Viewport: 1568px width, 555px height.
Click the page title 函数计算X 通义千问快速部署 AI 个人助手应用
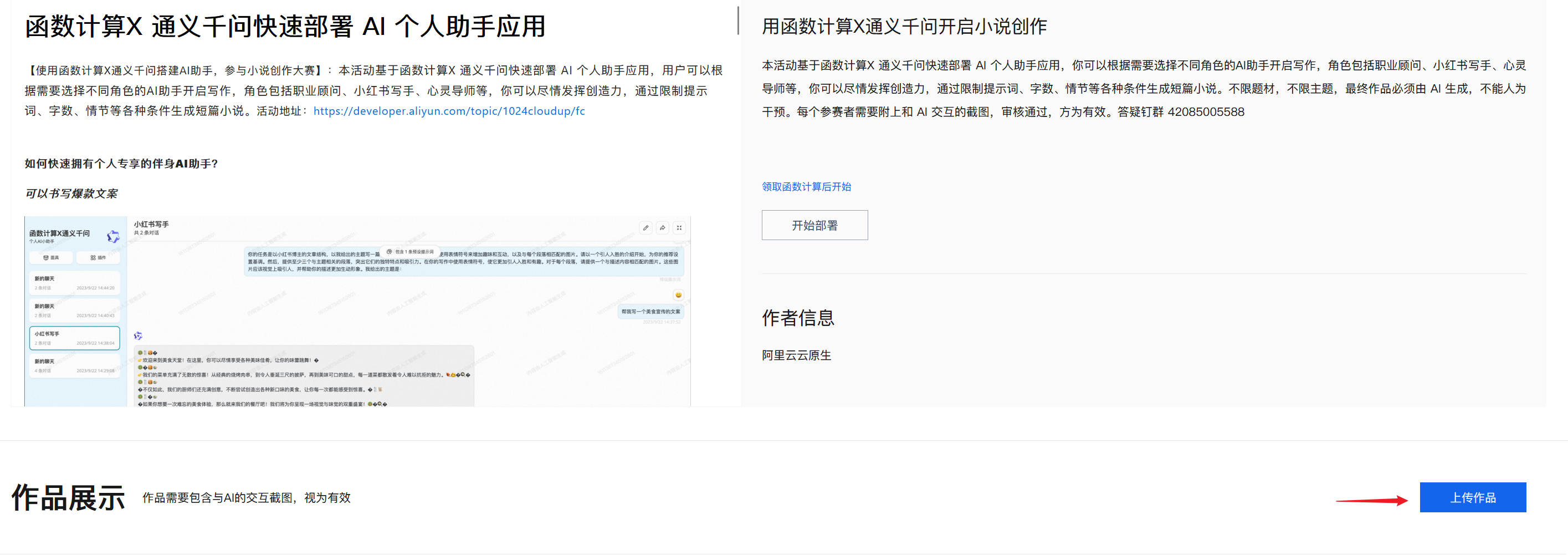coord(285,27)
